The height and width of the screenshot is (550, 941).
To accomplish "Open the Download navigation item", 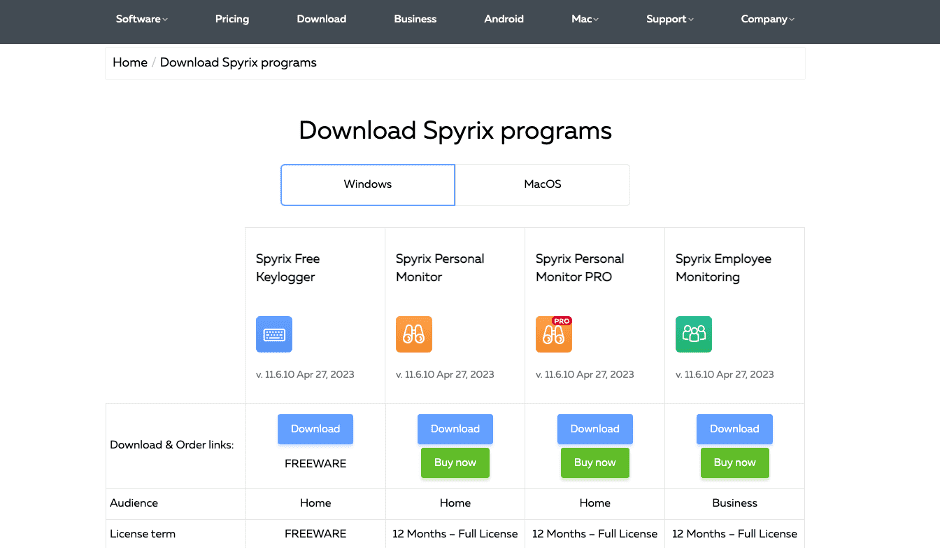I will pyautogui.click(x=321, y=19).
